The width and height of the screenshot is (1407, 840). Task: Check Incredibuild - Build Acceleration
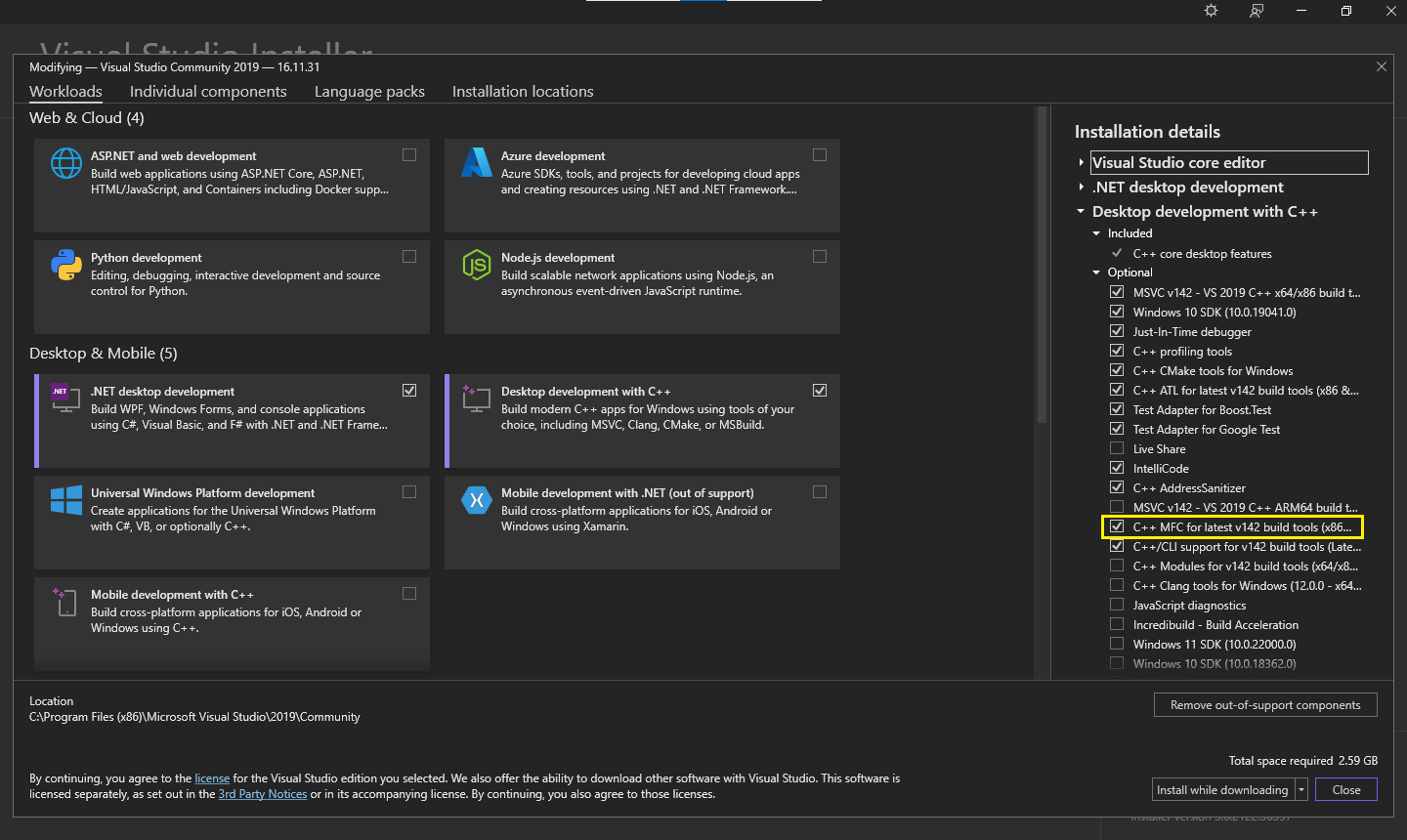(x=1117, y=624)
